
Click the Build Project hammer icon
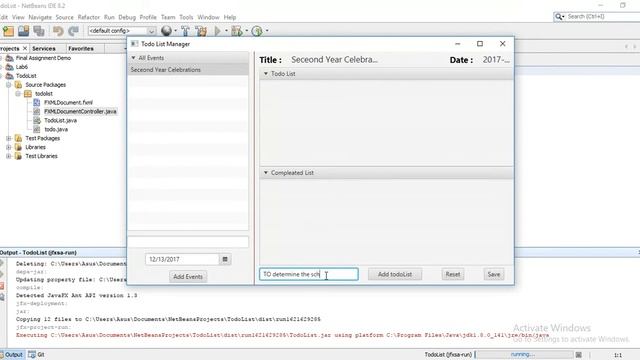coord(185,31)
